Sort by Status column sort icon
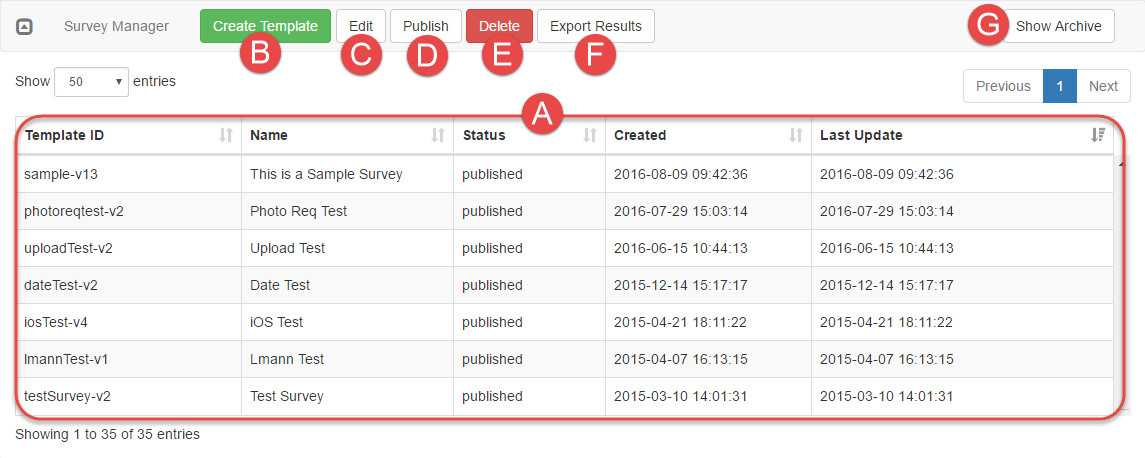This screenshot has height=458, width=1145. 590,135
